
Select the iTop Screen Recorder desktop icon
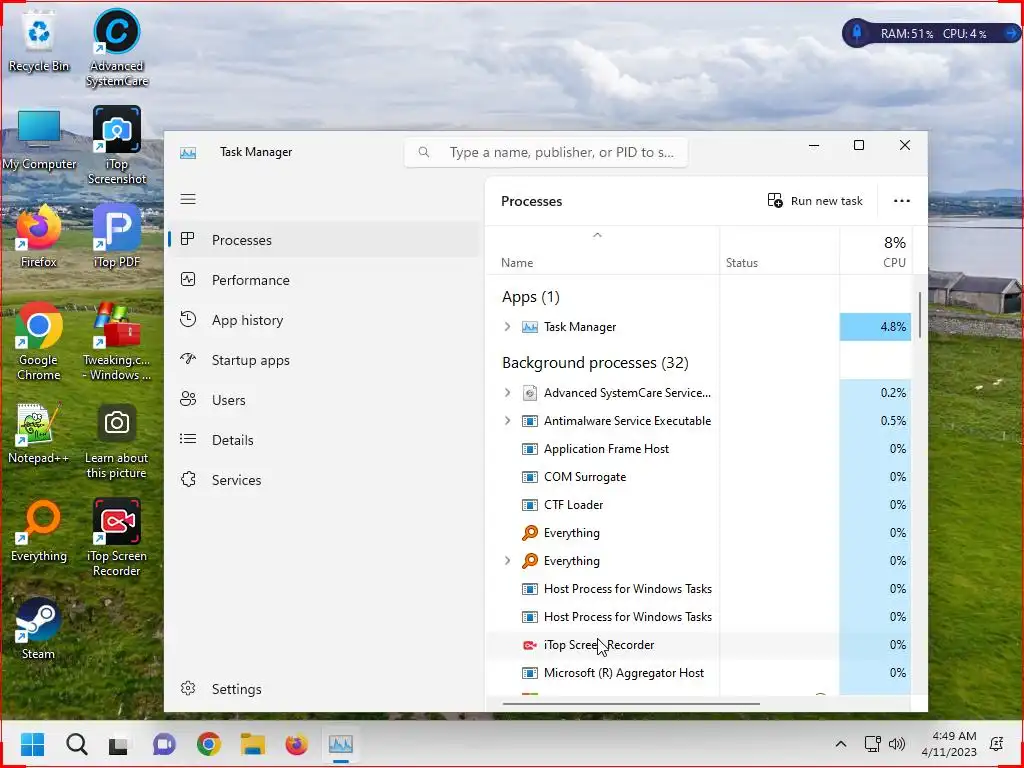coord(117,537)
